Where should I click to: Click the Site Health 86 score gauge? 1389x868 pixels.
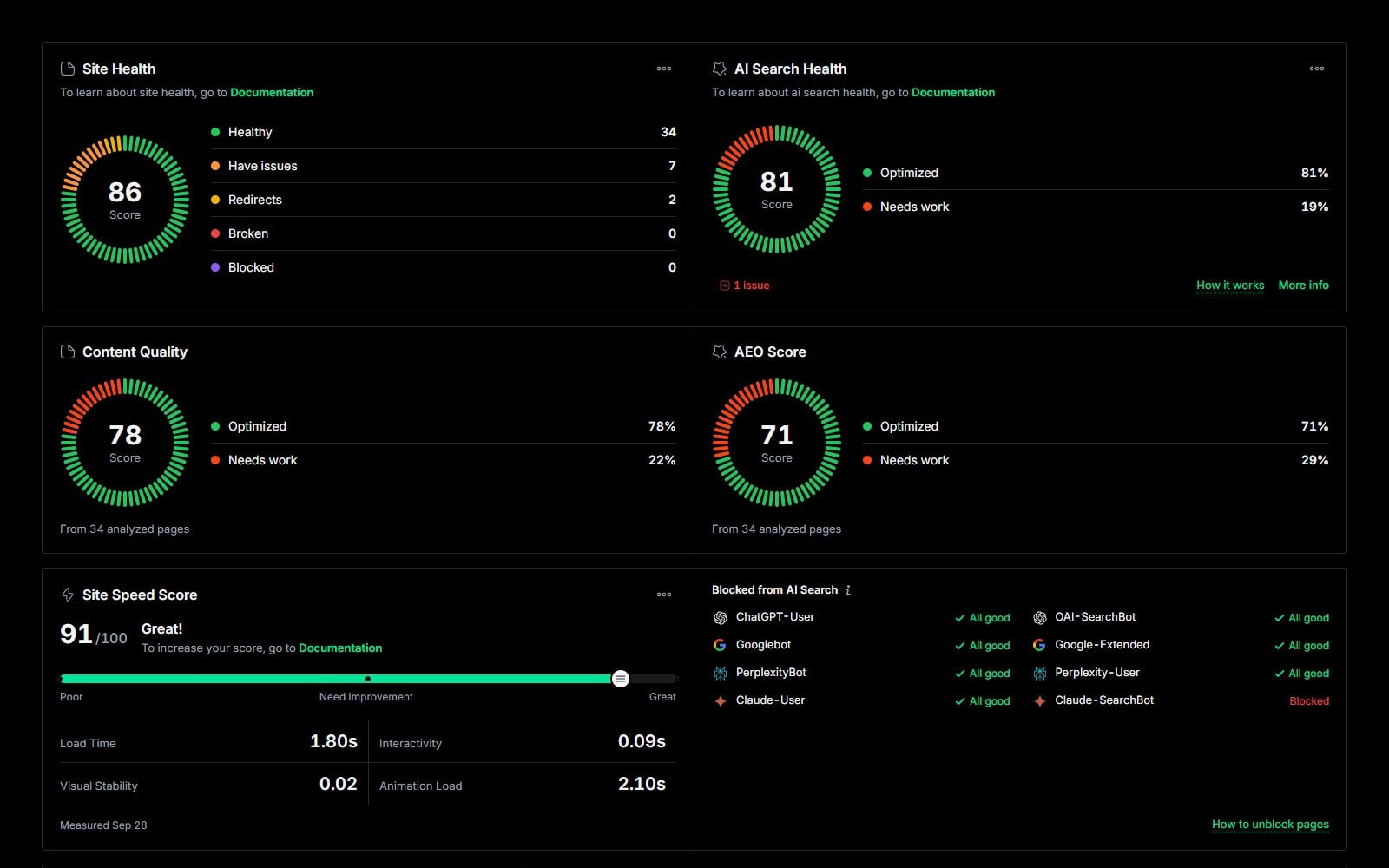coord(125,199)
